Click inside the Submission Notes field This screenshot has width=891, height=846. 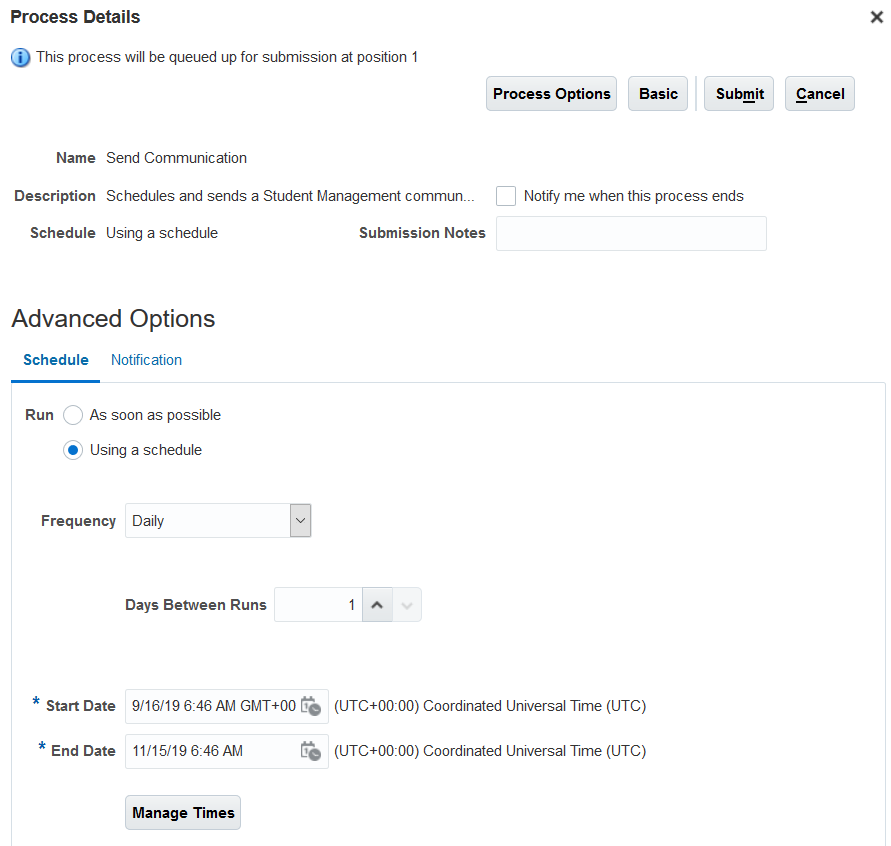point(630,233)
